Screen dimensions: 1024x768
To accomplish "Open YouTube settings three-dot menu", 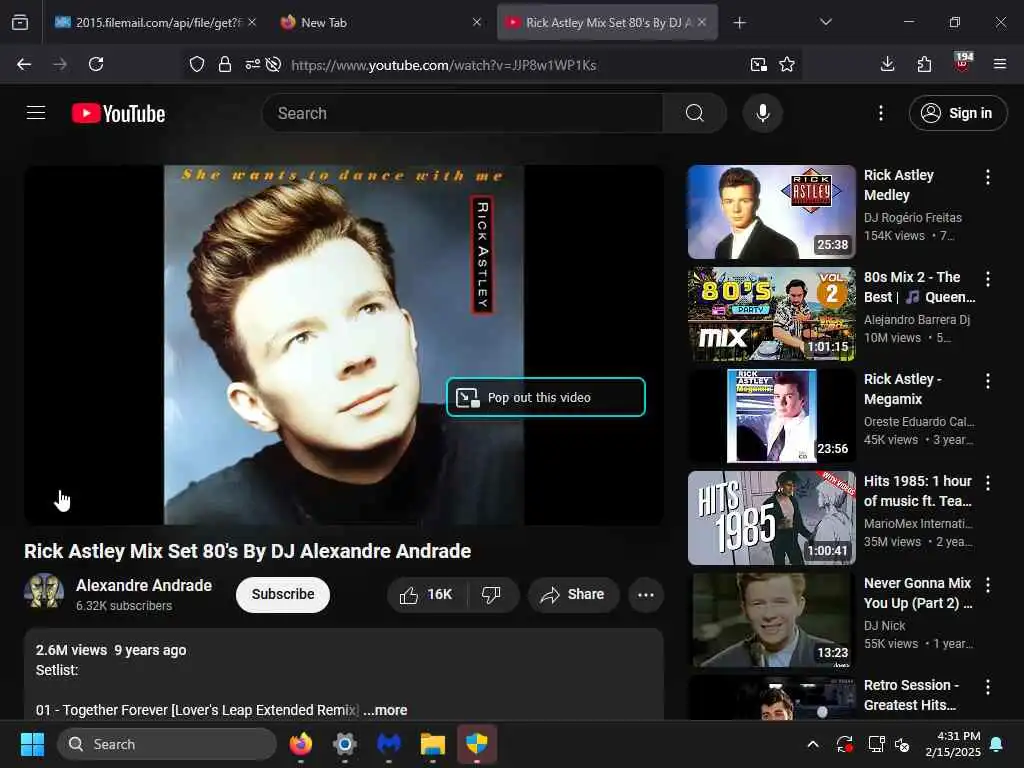I will [880, 113].
